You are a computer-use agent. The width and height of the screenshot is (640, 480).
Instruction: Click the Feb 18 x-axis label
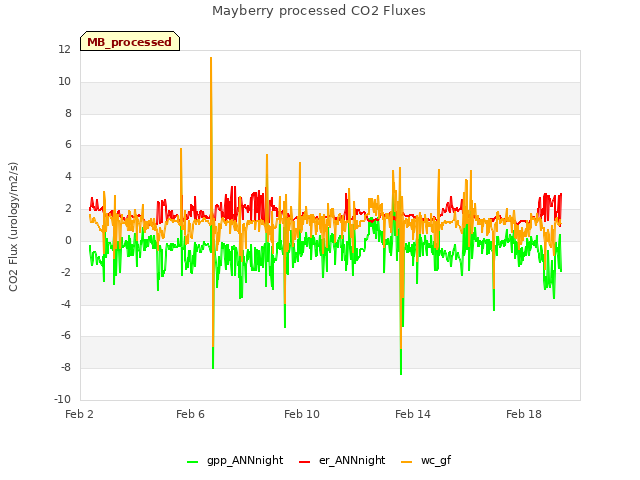[x=524, y=414]
